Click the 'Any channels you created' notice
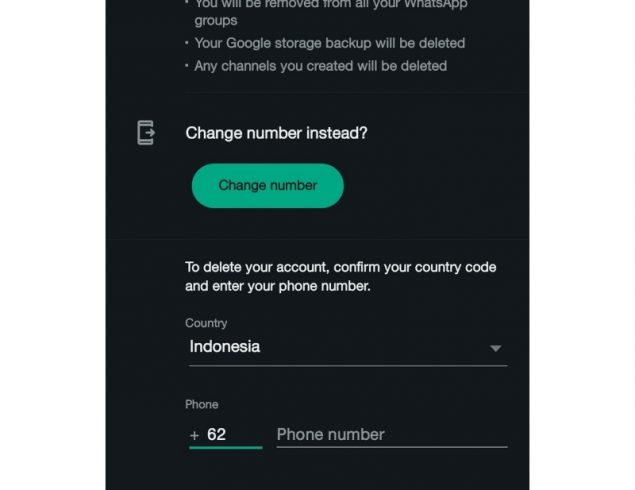Screen dimensions: 635x490 point(320,66)
